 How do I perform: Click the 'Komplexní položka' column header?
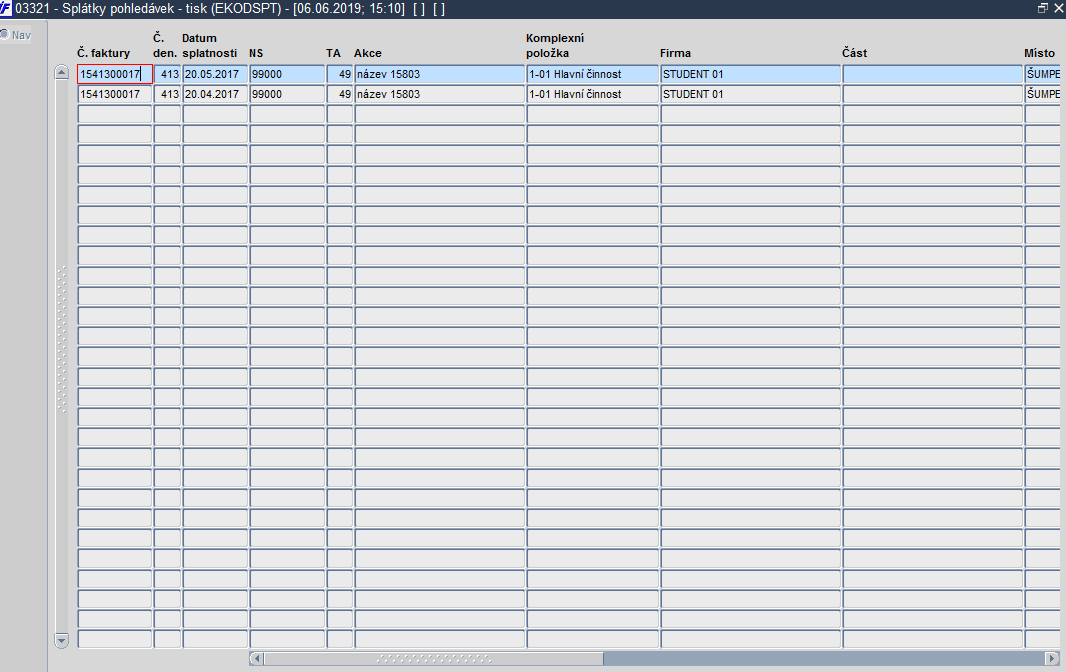tap(555, 46)
